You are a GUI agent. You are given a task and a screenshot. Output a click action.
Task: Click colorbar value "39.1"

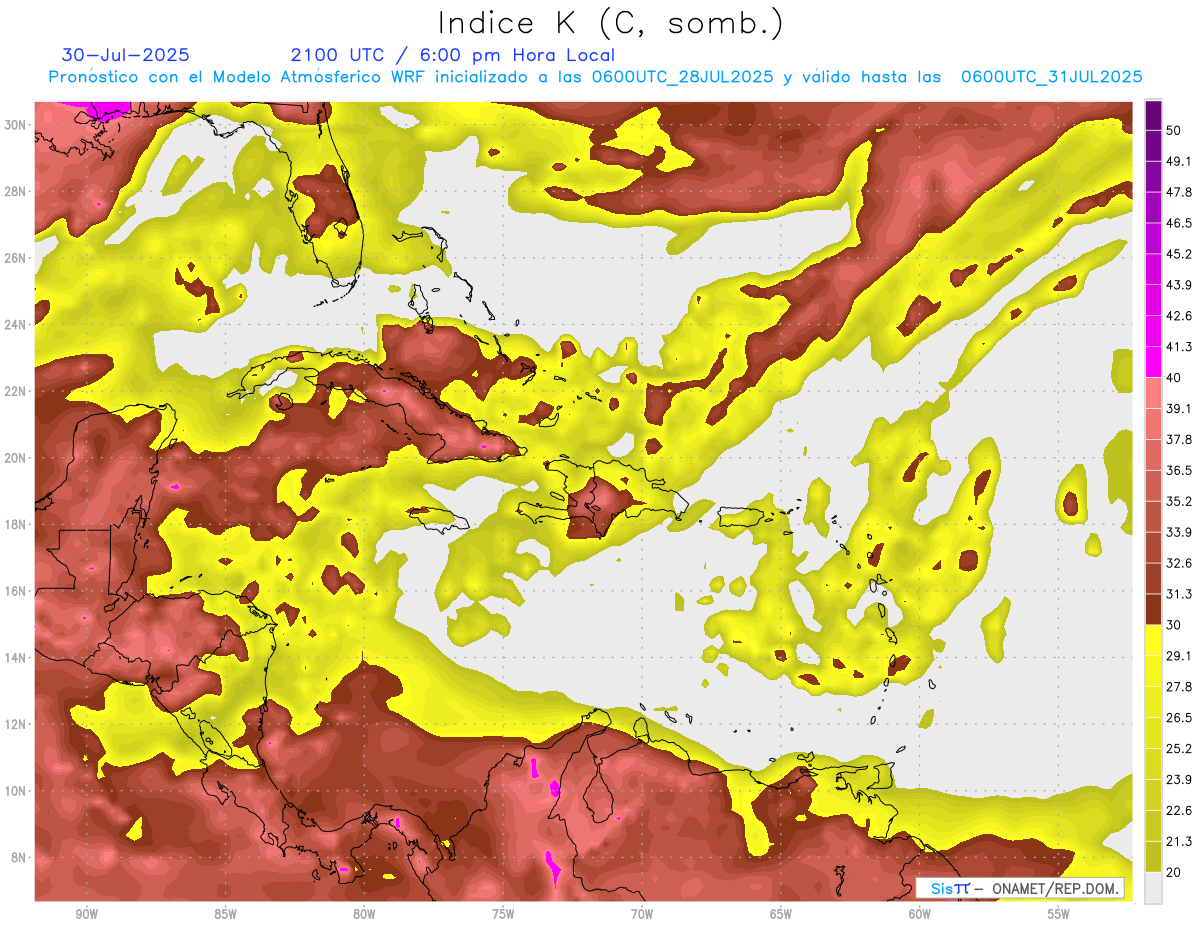click(x=1178, y=408)
